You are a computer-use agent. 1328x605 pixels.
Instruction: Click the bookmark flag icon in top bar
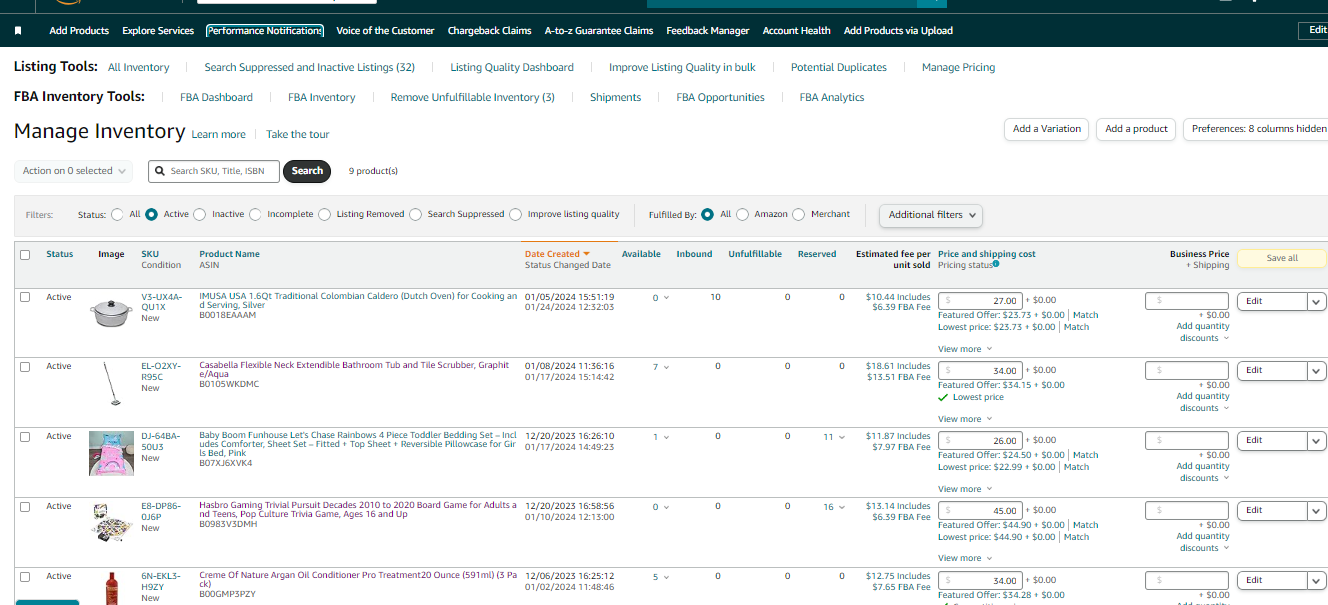[18, 31]
